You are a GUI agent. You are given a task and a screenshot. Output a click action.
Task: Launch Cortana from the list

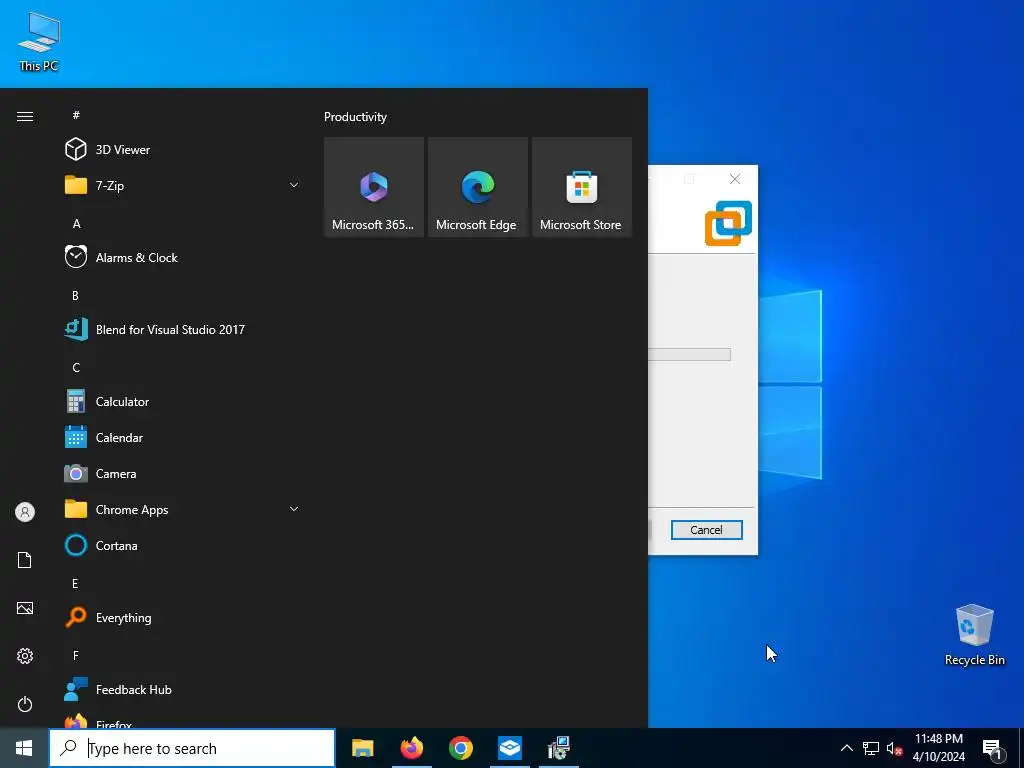click(183, 545)
